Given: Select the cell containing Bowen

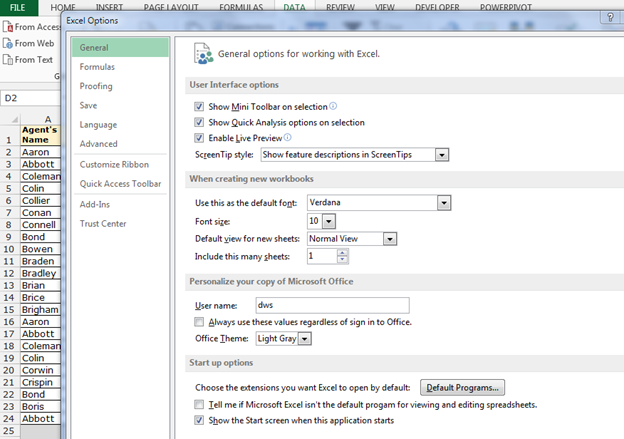Looking at the screenshot, I should pos(41,249).
